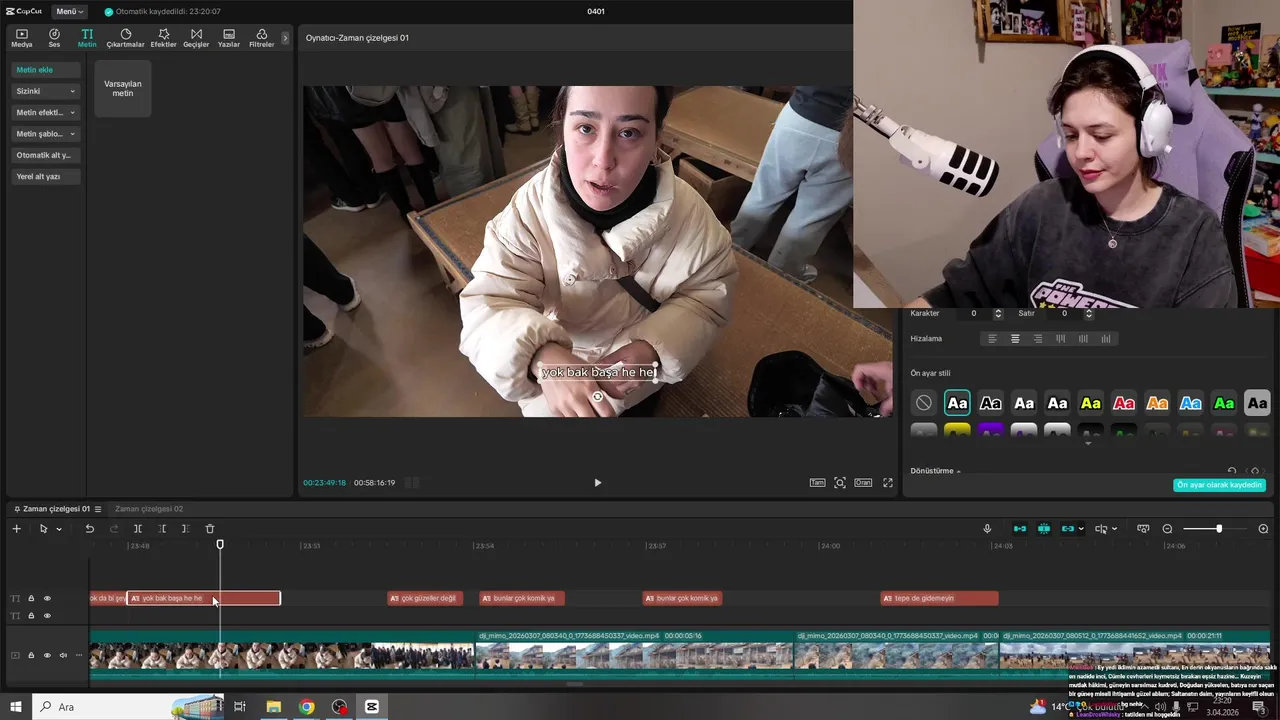Zoom out the timeline
The height and width of the screenshot is (720, 1280).
tap(1167, 529)
